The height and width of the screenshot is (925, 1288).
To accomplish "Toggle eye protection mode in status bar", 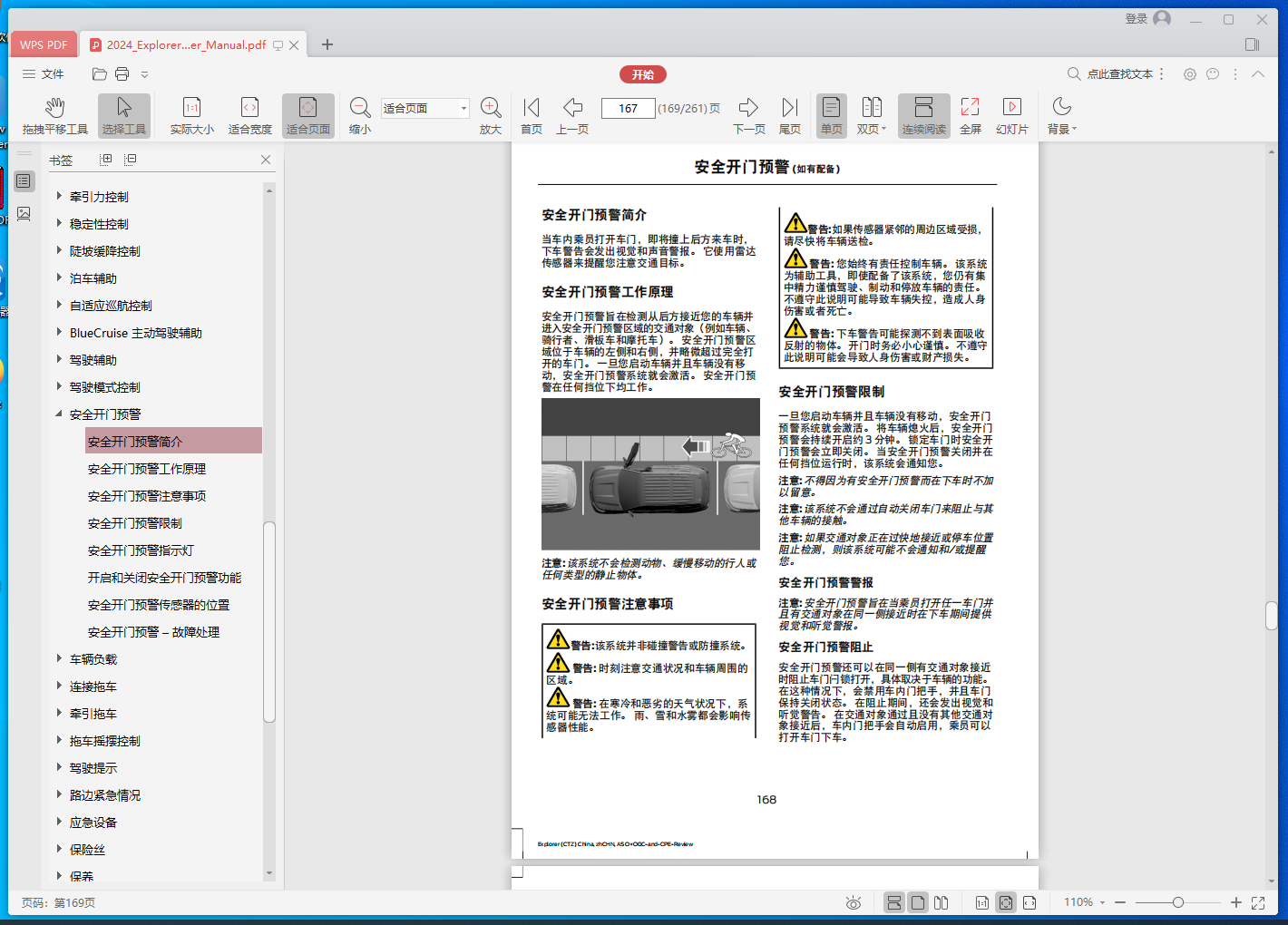I will 853,902.
